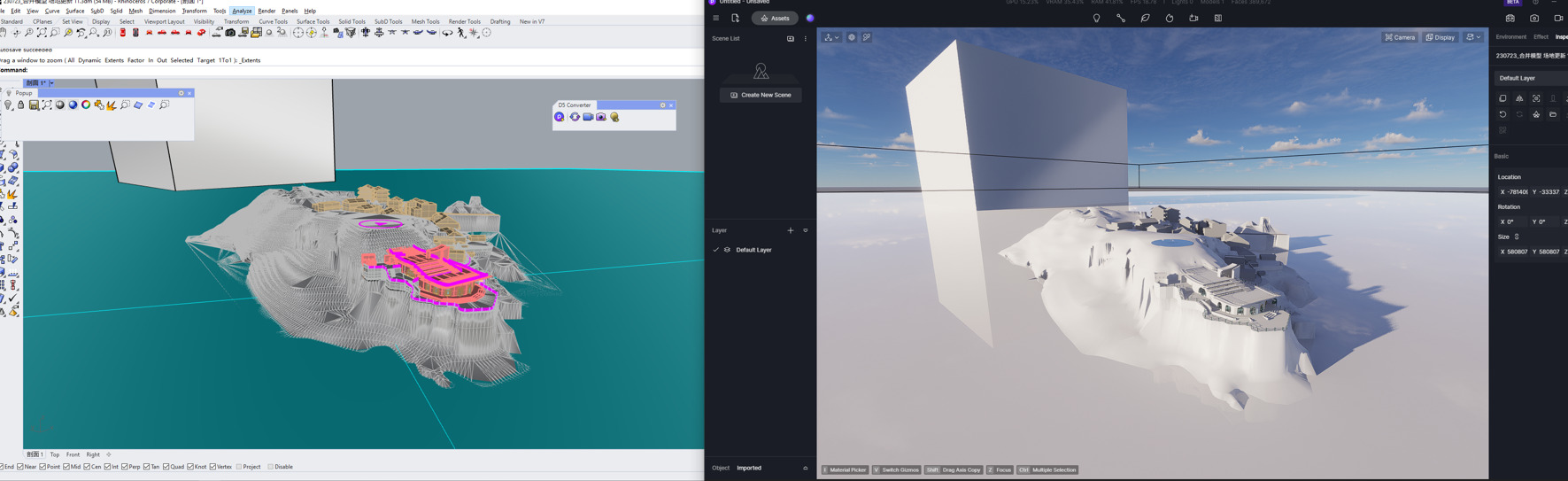Click the photo capture icon at top right
Screen dimensions: 1568x481
(x=1534, y=18)
